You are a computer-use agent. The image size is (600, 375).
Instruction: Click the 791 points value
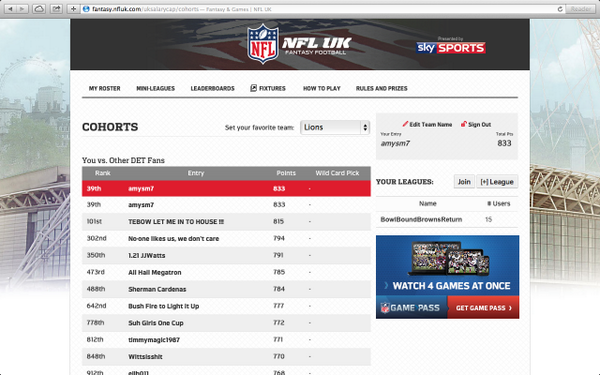click(279, 255)
